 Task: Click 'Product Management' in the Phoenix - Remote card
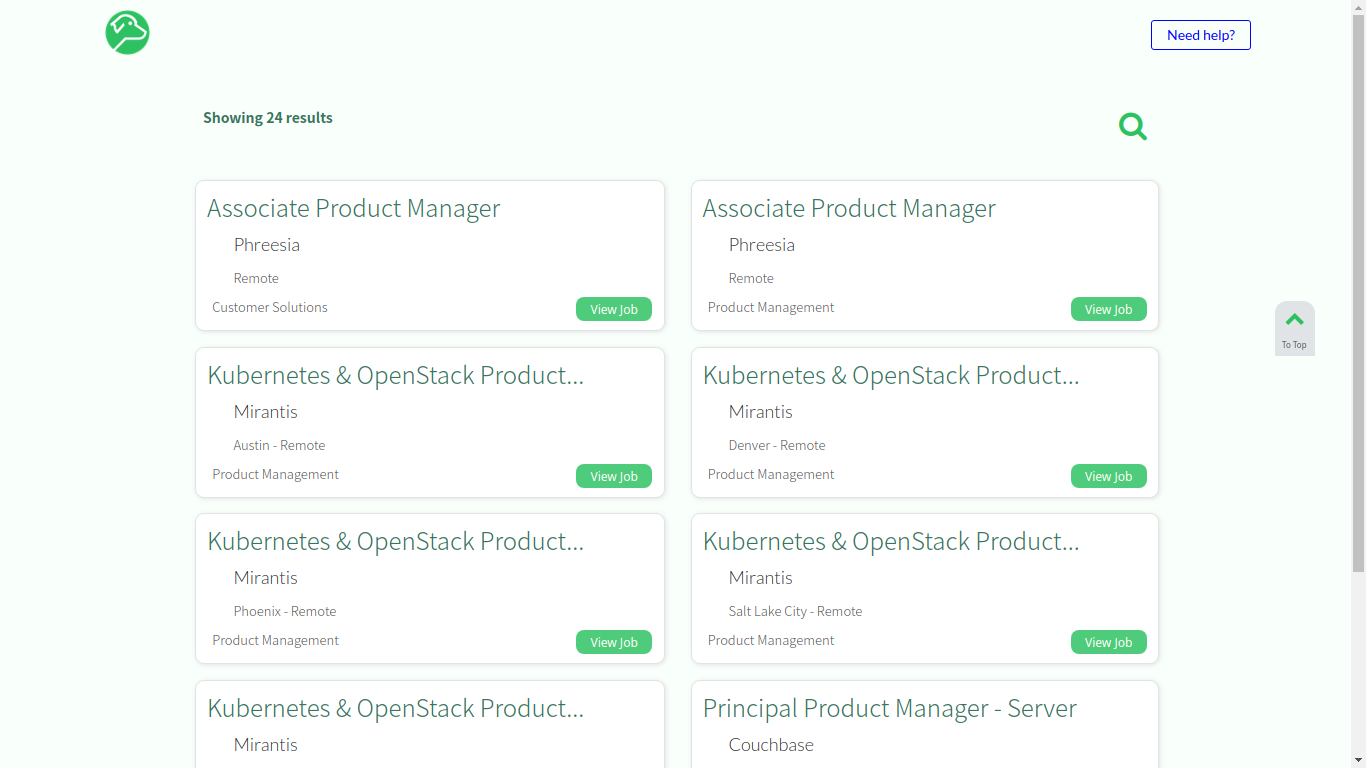(276, 640)
